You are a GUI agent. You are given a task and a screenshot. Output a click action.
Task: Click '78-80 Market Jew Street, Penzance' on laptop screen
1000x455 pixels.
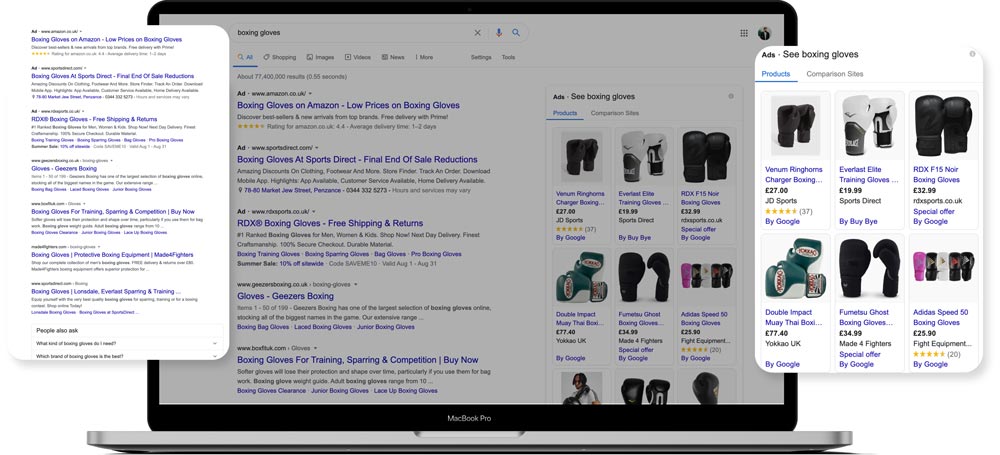291,190
